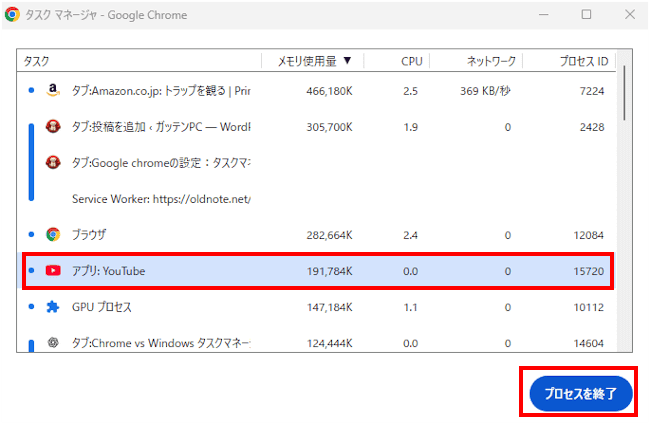The width and height of the screenshot is (650, 424).
Task: Sort by the ネットワーク column header
Action: (x=476, y=61)
